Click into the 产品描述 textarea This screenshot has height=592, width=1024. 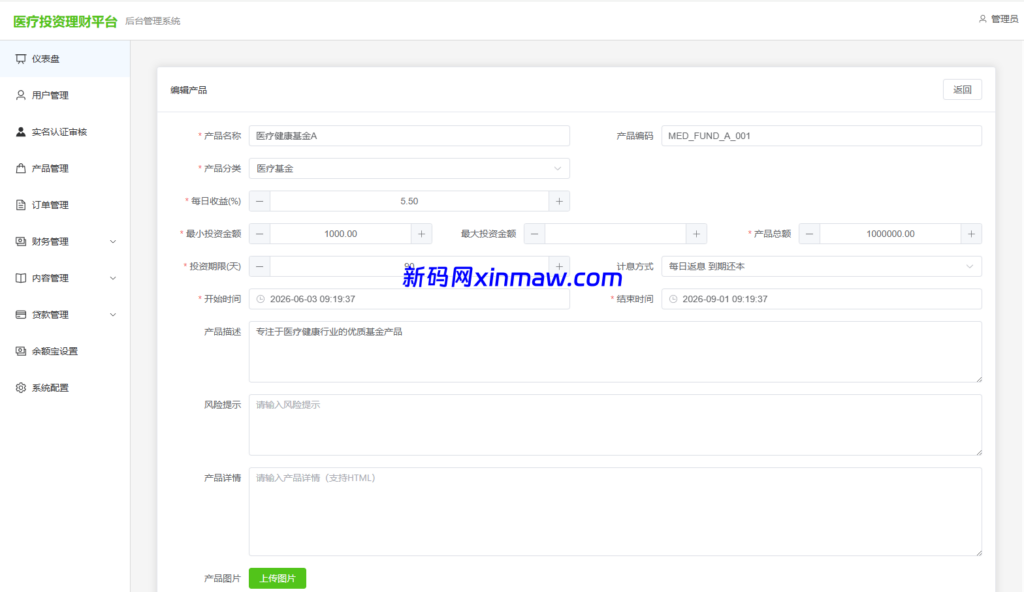click(x=615, y=352)
